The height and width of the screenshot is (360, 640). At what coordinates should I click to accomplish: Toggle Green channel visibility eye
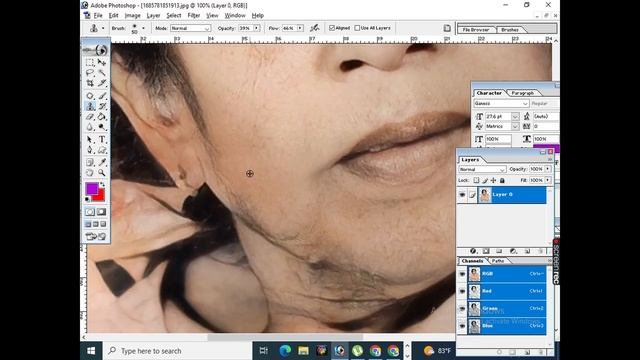(x=462, y=309)
